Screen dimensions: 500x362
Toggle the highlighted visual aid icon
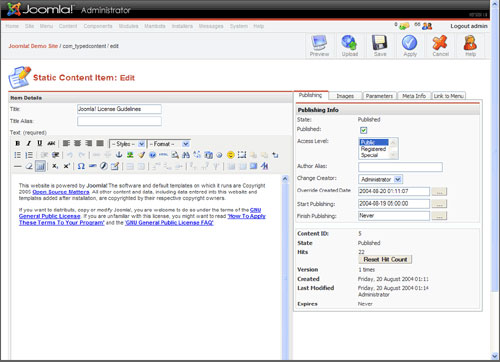40,166
